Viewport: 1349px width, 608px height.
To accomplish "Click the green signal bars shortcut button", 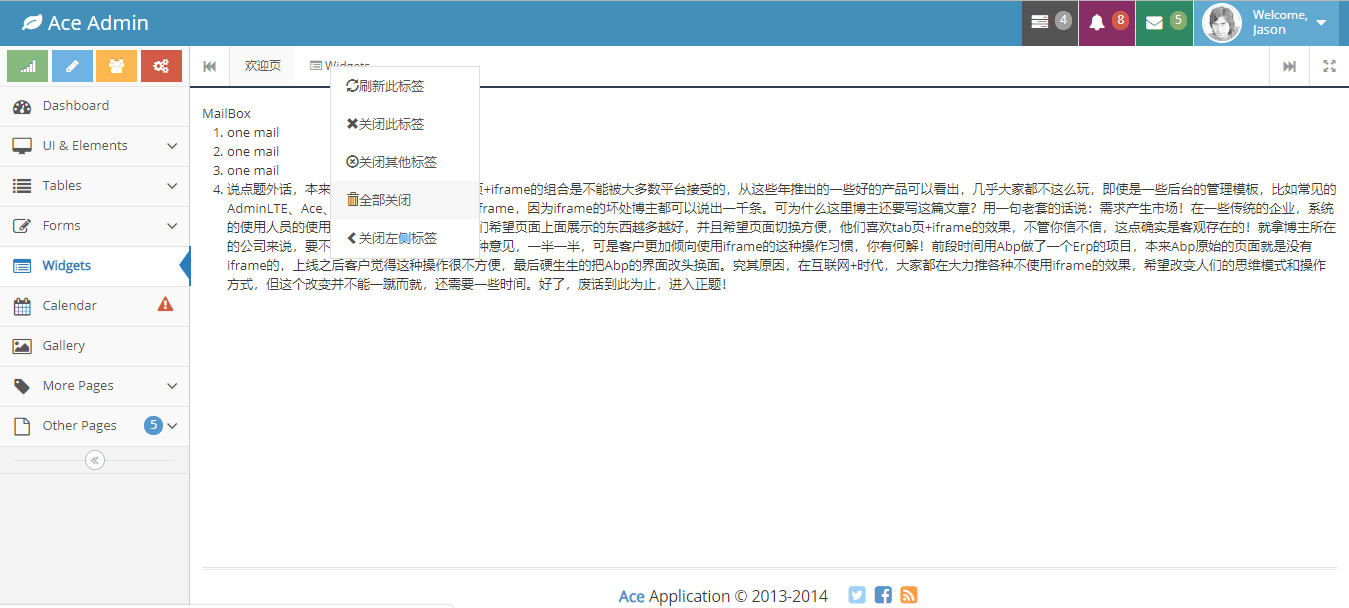I will coord(28,66).
